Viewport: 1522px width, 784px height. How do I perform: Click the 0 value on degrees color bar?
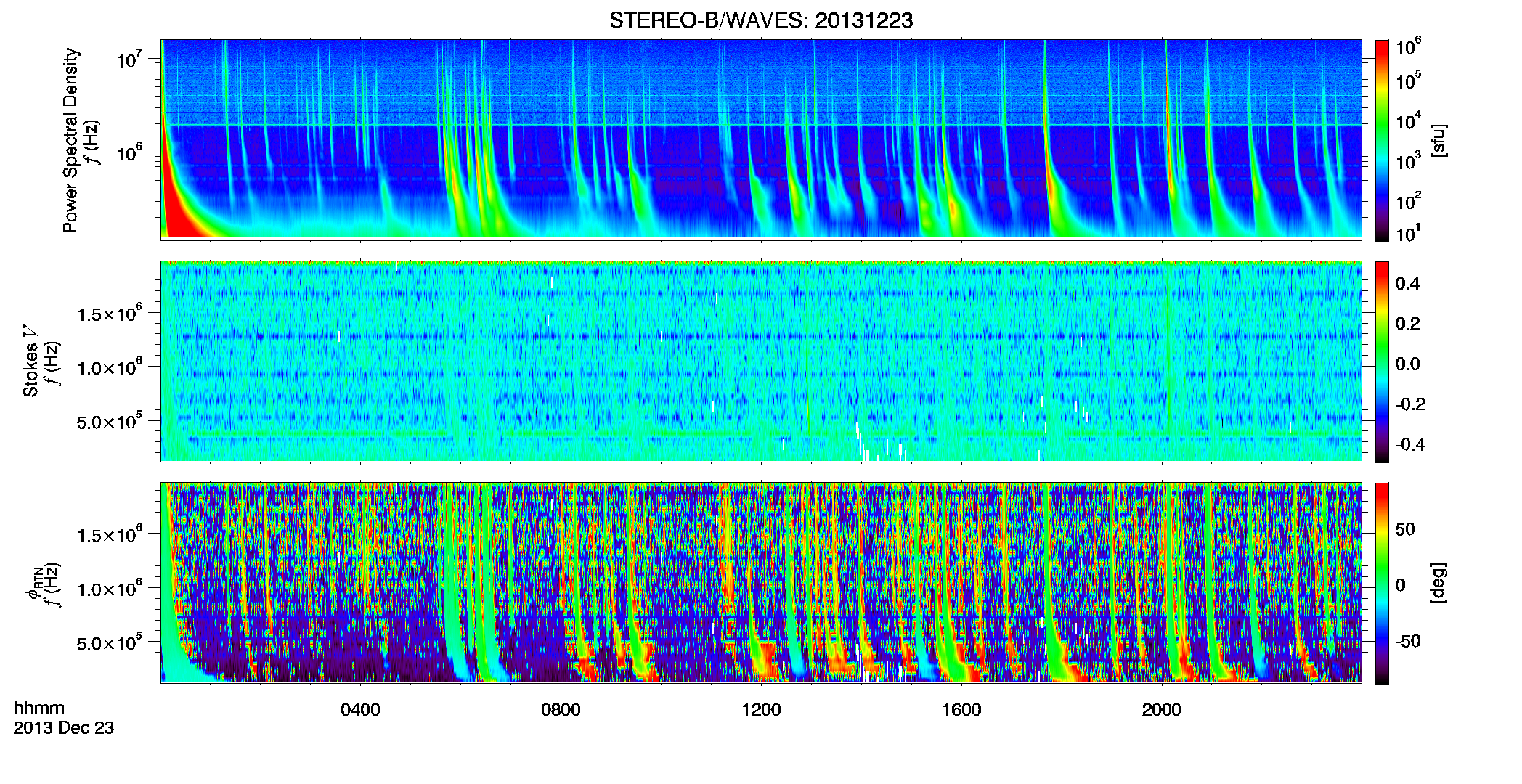(1400, 585)
